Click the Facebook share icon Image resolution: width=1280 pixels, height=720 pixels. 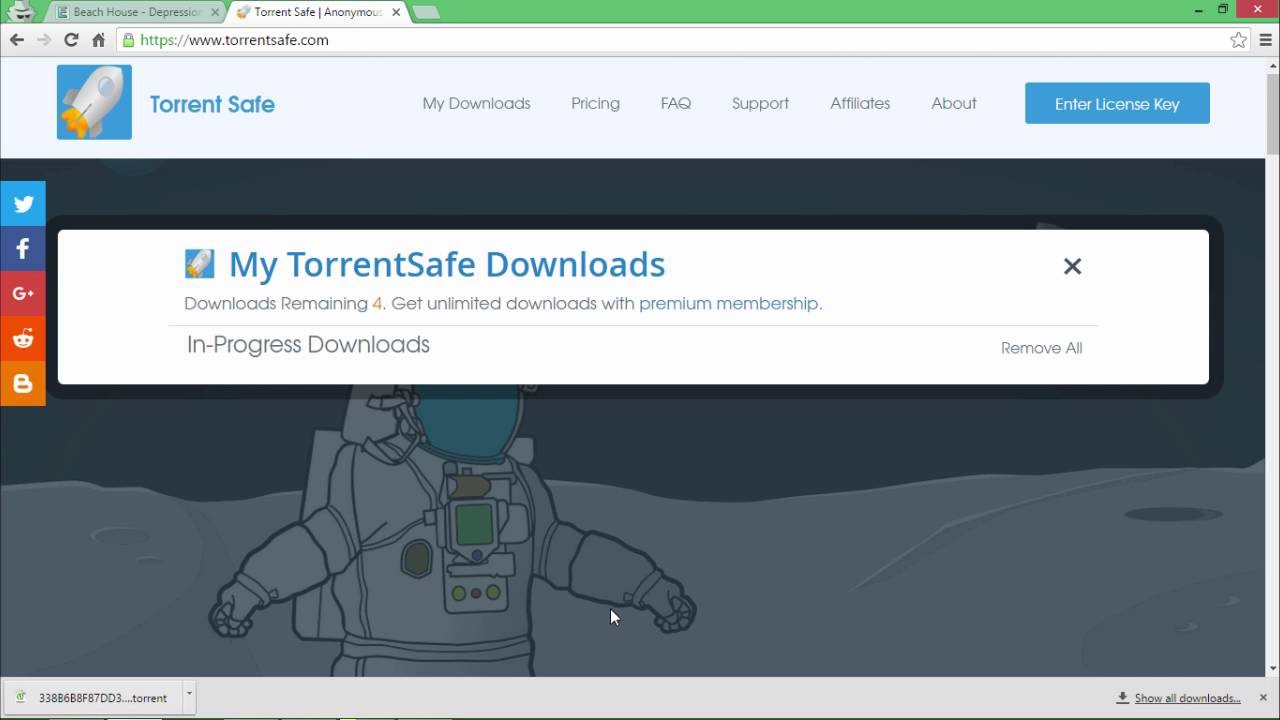[23, 249]
